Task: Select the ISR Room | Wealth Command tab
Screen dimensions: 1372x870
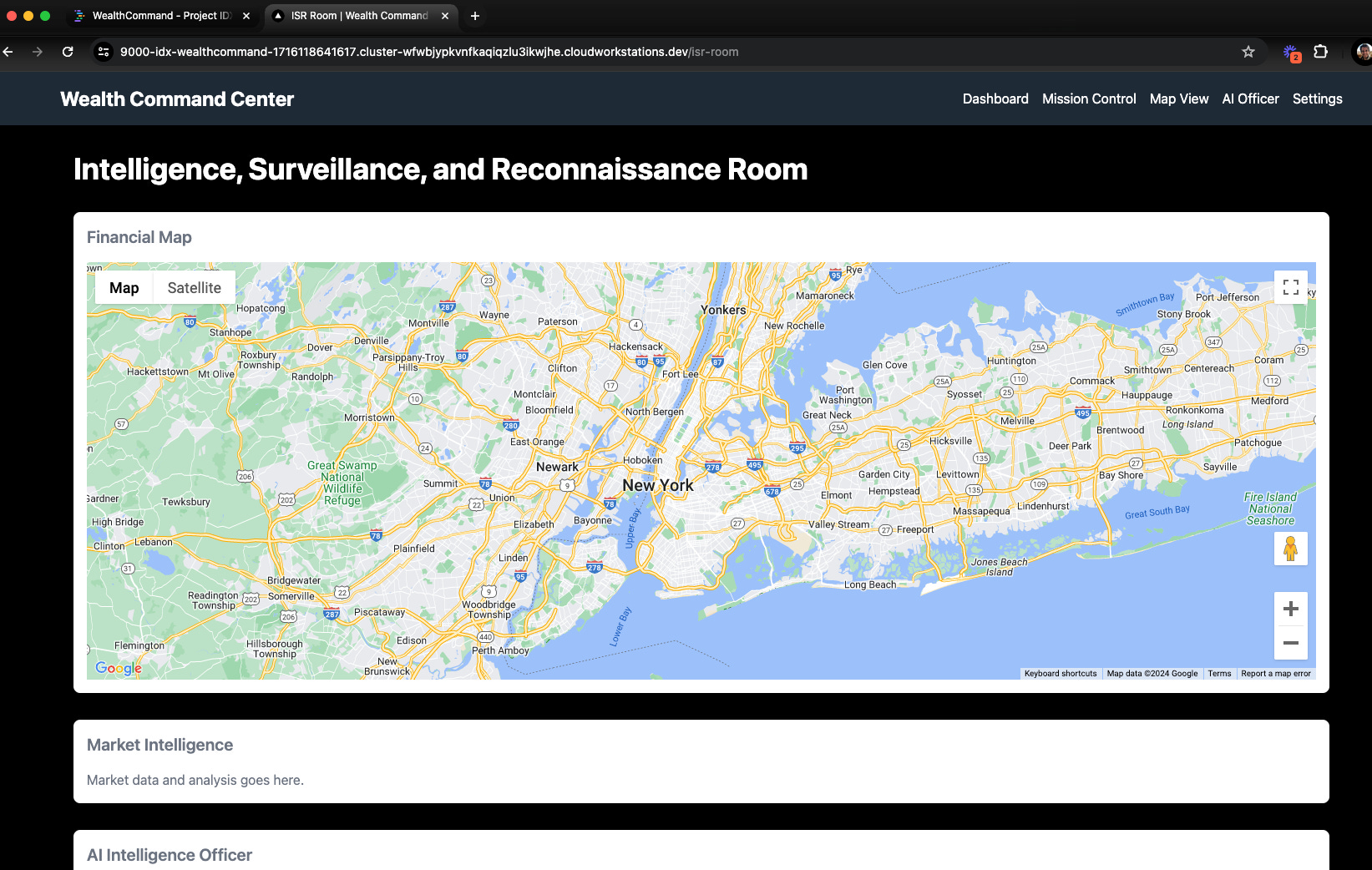Action: click(361, 16)
